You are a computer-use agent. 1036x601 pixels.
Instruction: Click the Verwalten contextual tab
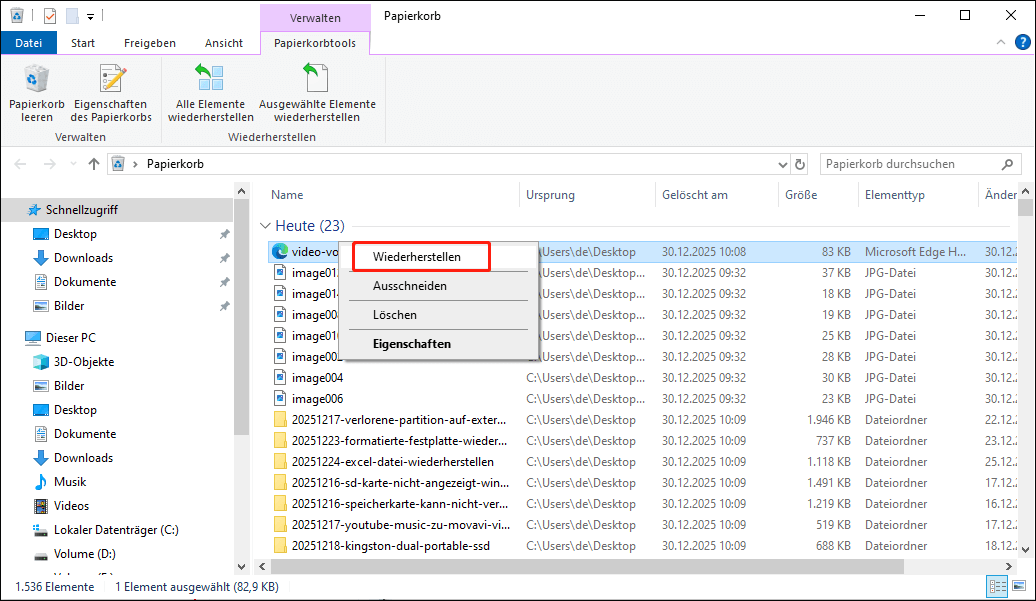point(315,18)
